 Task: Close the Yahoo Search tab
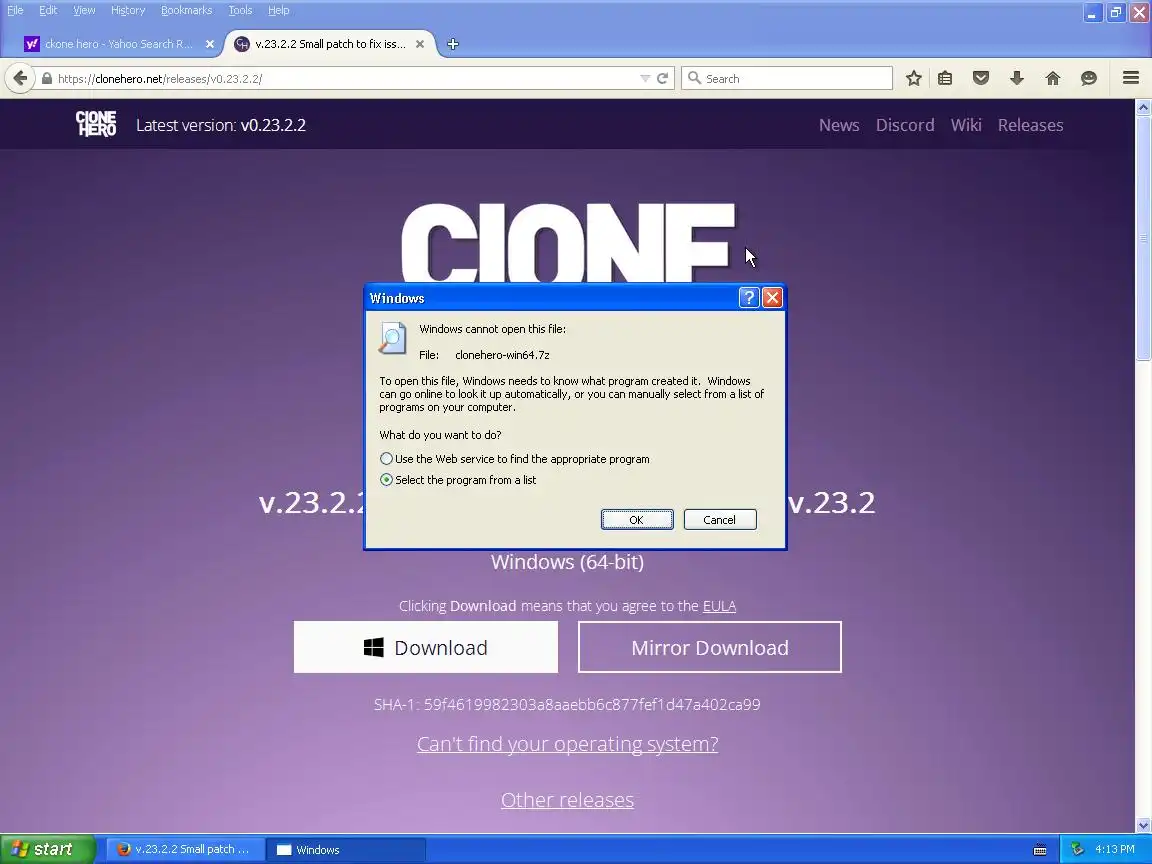tap(209, 44)
